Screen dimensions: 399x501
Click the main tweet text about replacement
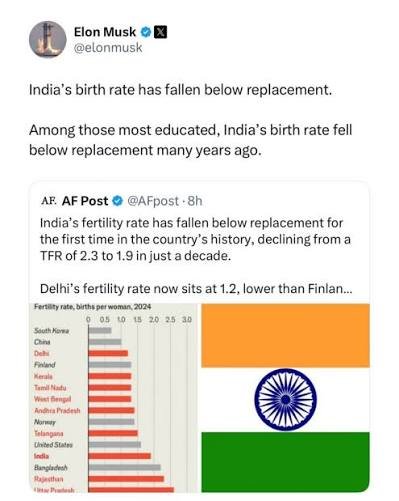pos(191,120)
